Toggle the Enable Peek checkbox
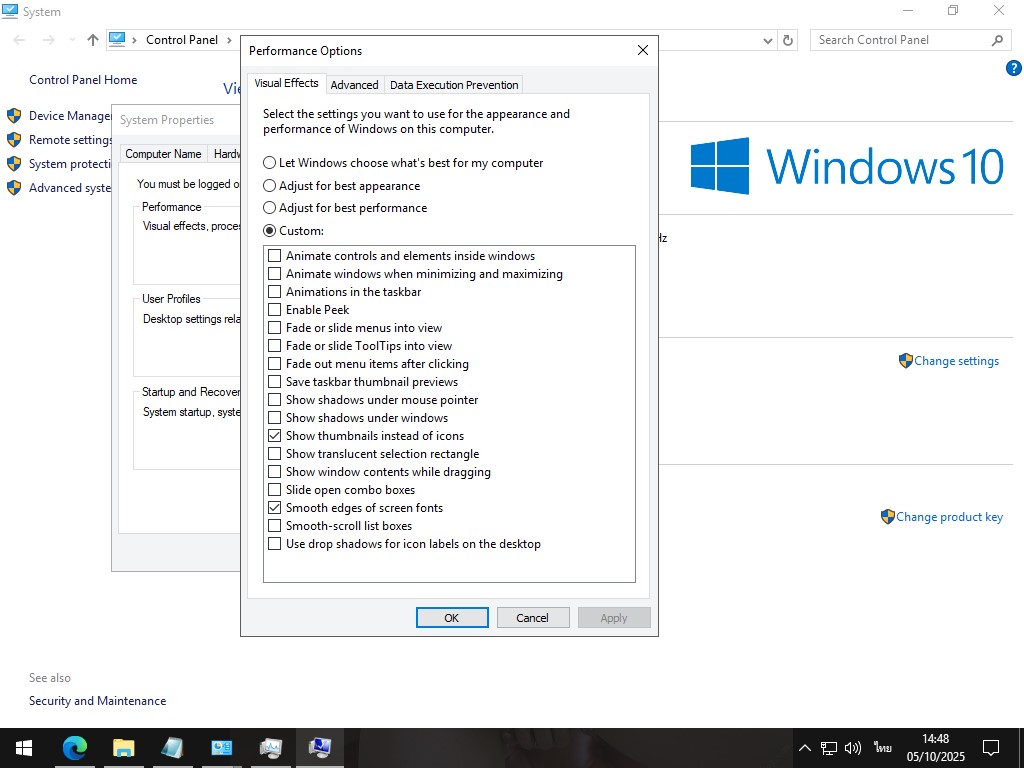The width and height of the screenshot is (1024, 768). (274, 310)
